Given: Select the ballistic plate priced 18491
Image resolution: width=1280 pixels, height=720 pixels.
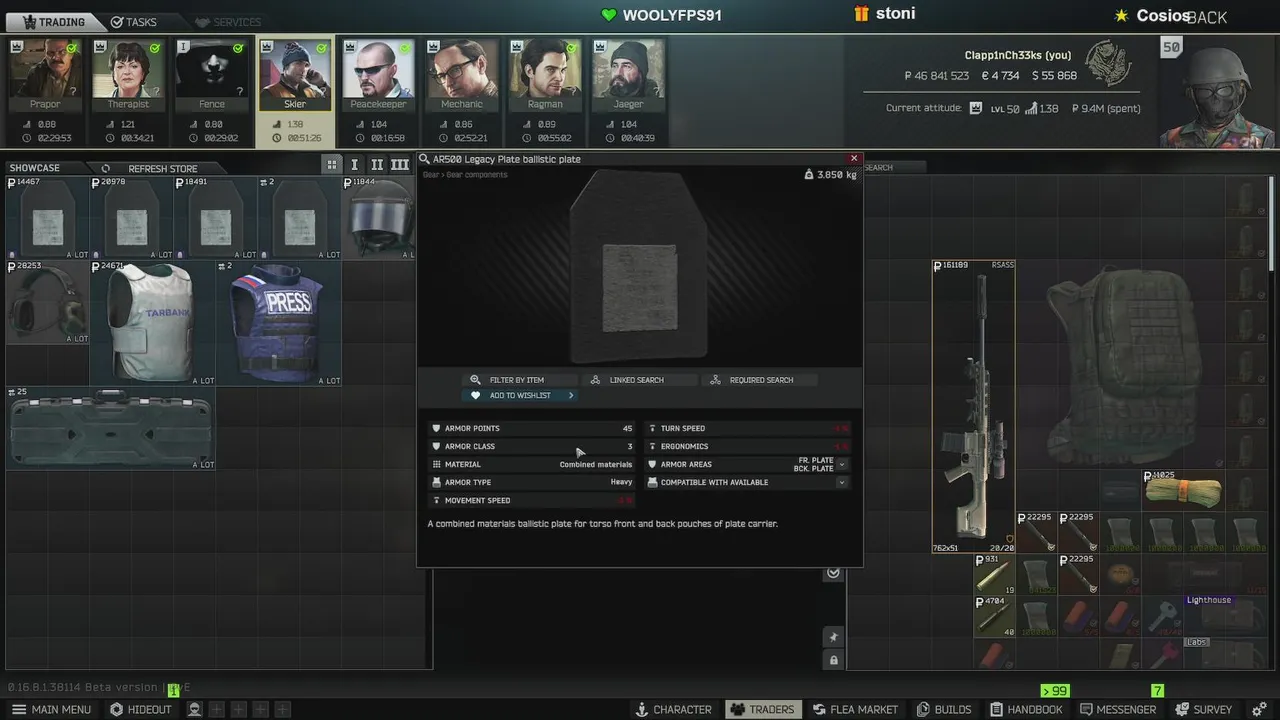Looking at the screenshot, I should 215,218.
